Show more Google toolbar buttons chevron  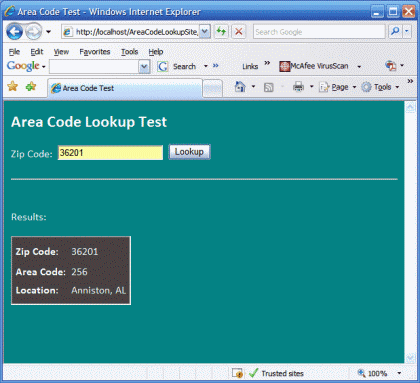(x=216, y=65)
